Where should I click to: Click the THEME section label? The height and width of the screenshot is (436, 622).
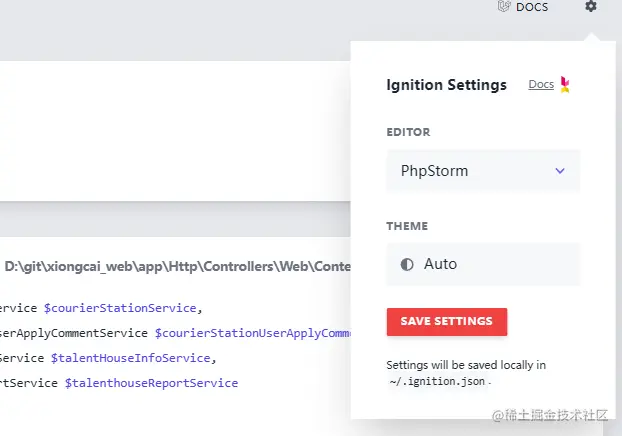point(407,226)
